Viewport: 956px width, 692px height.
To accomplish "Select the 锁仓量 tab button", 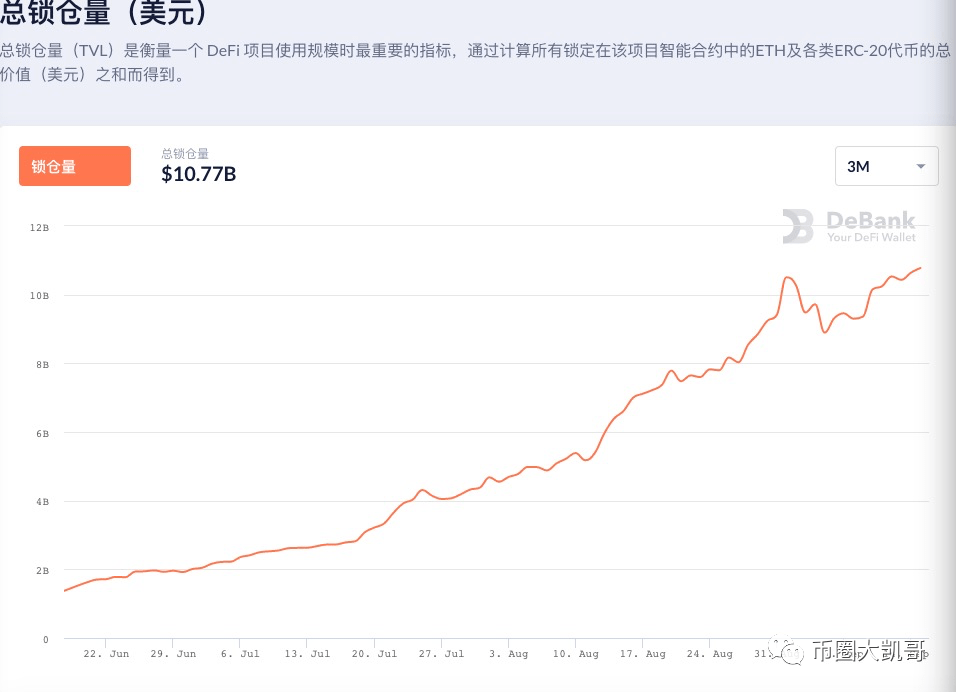I will 75,166.
